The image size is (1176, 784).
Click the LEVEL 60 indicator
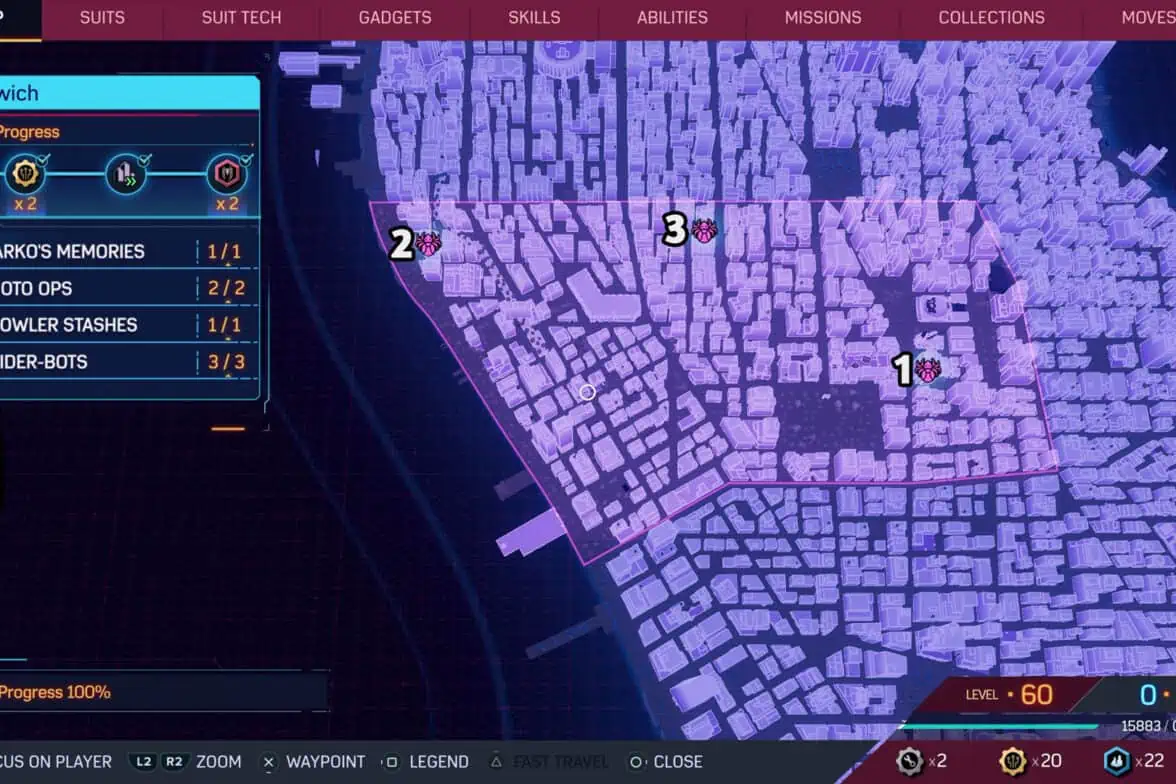pyautogui.click(x=1010, y=695)
